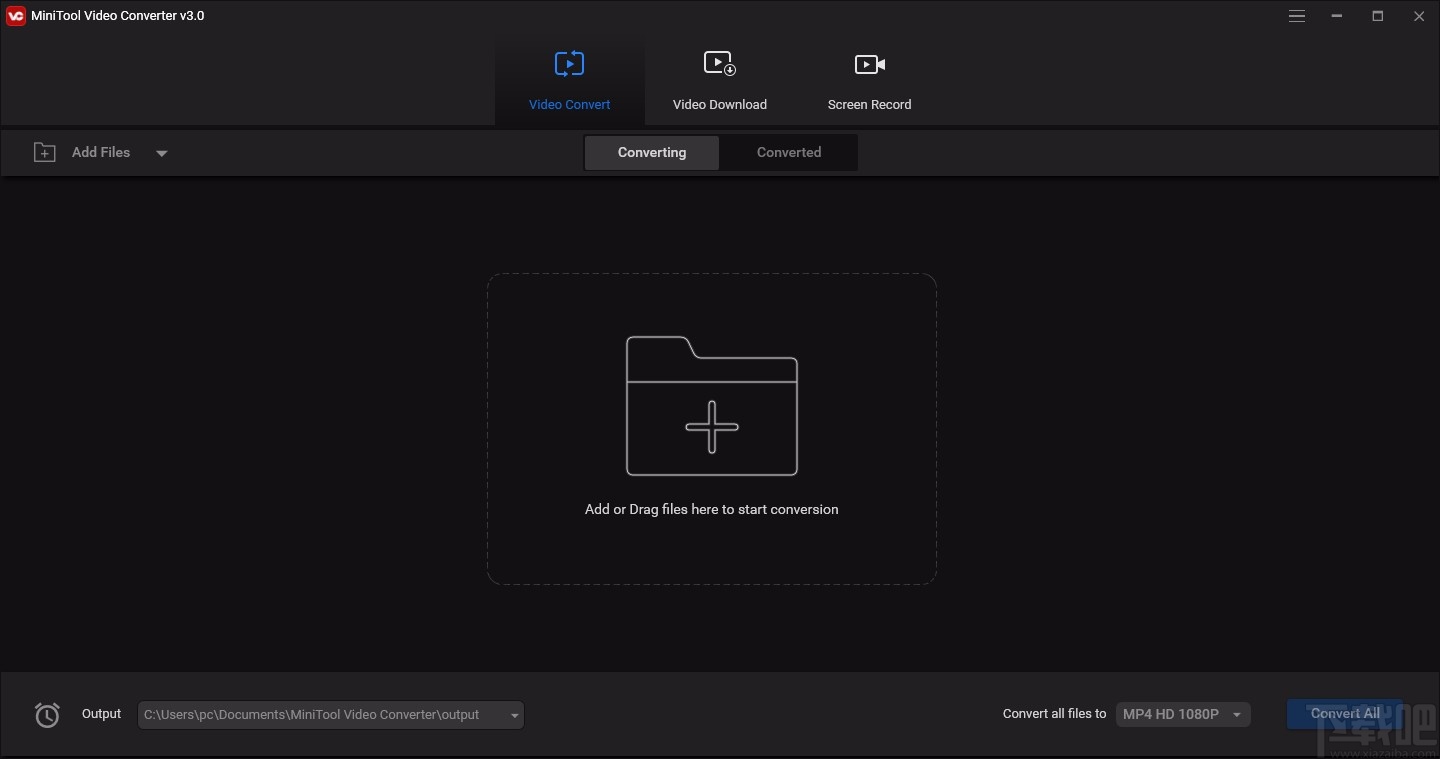Open the MiniTool Video Converter hamburger menu
The height and width of the screenshot is (759, 1440).
click(x=1296, y=16)
